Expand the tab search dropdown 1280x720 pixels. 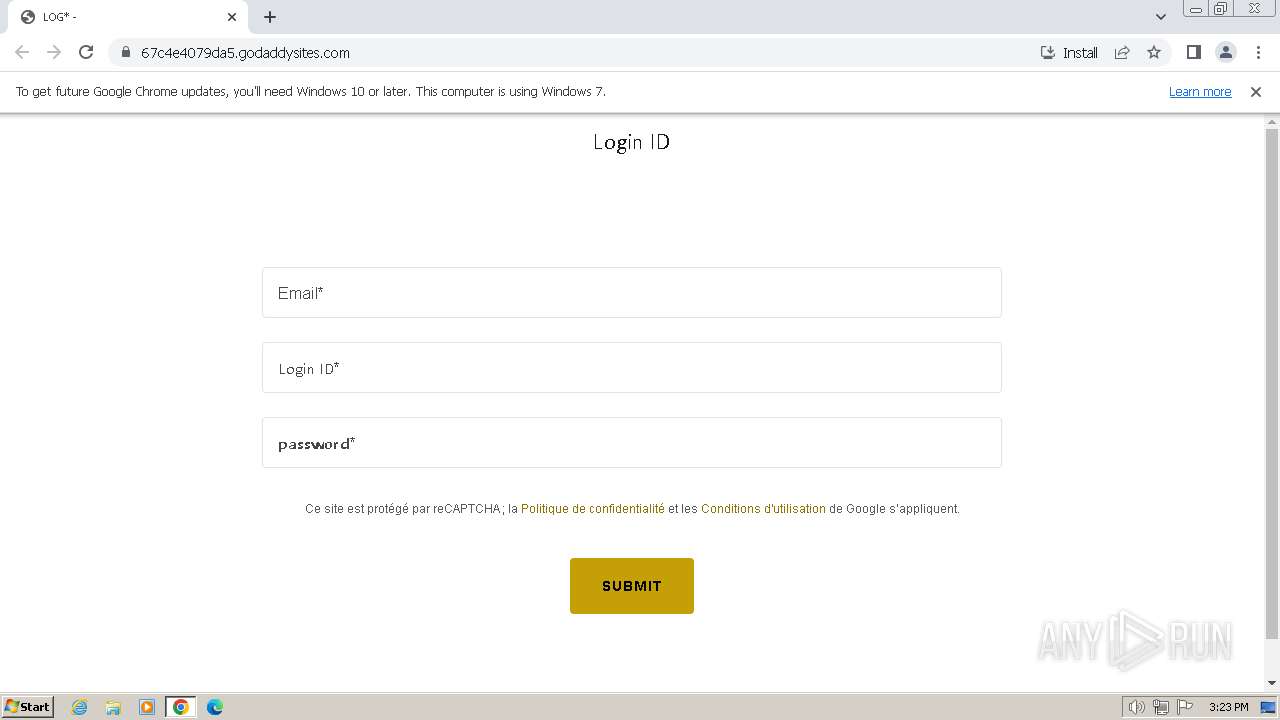(1160, 17)
